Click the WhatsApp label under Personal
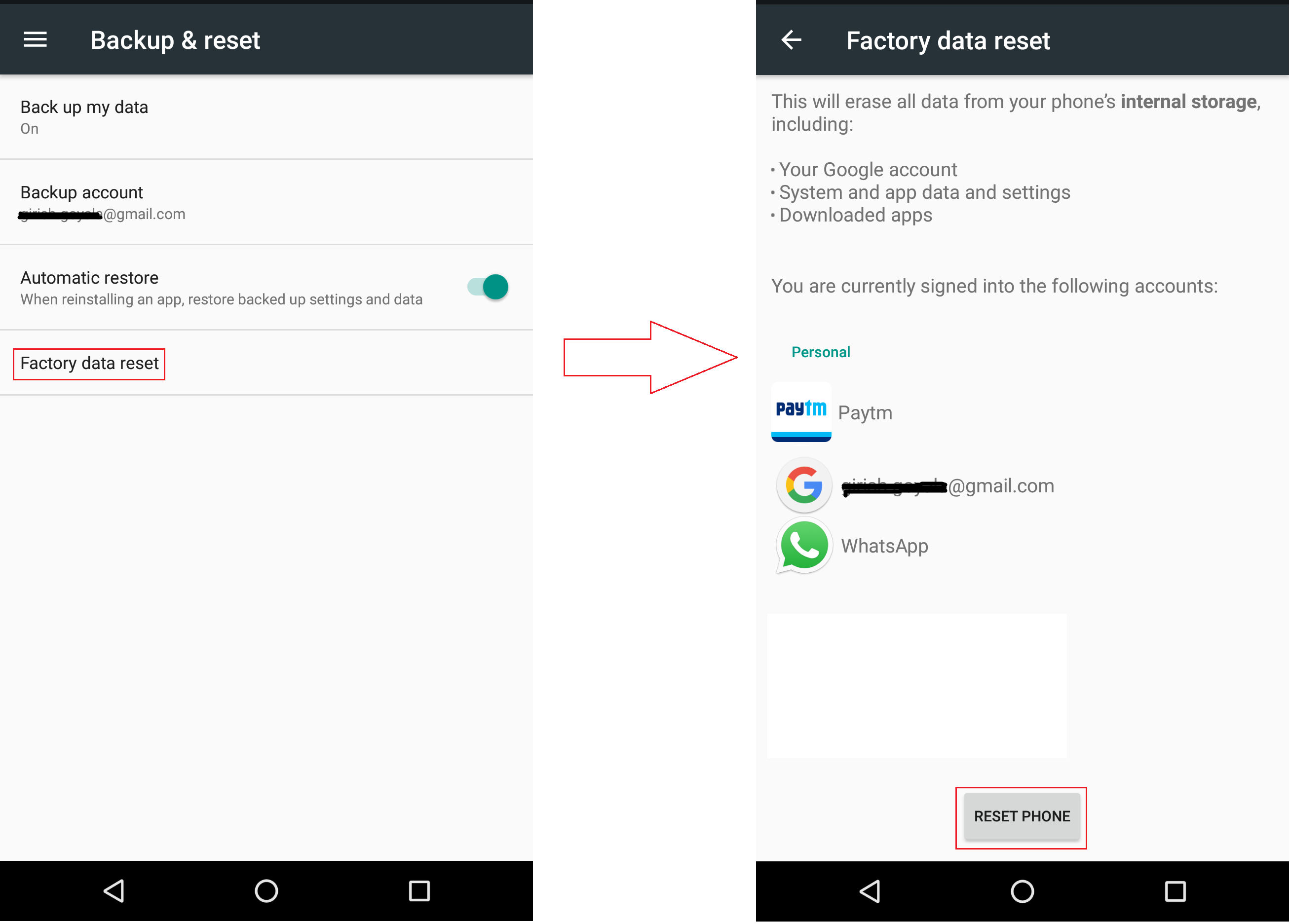Screen dimensions: 1290x924 tap(885, 546)
